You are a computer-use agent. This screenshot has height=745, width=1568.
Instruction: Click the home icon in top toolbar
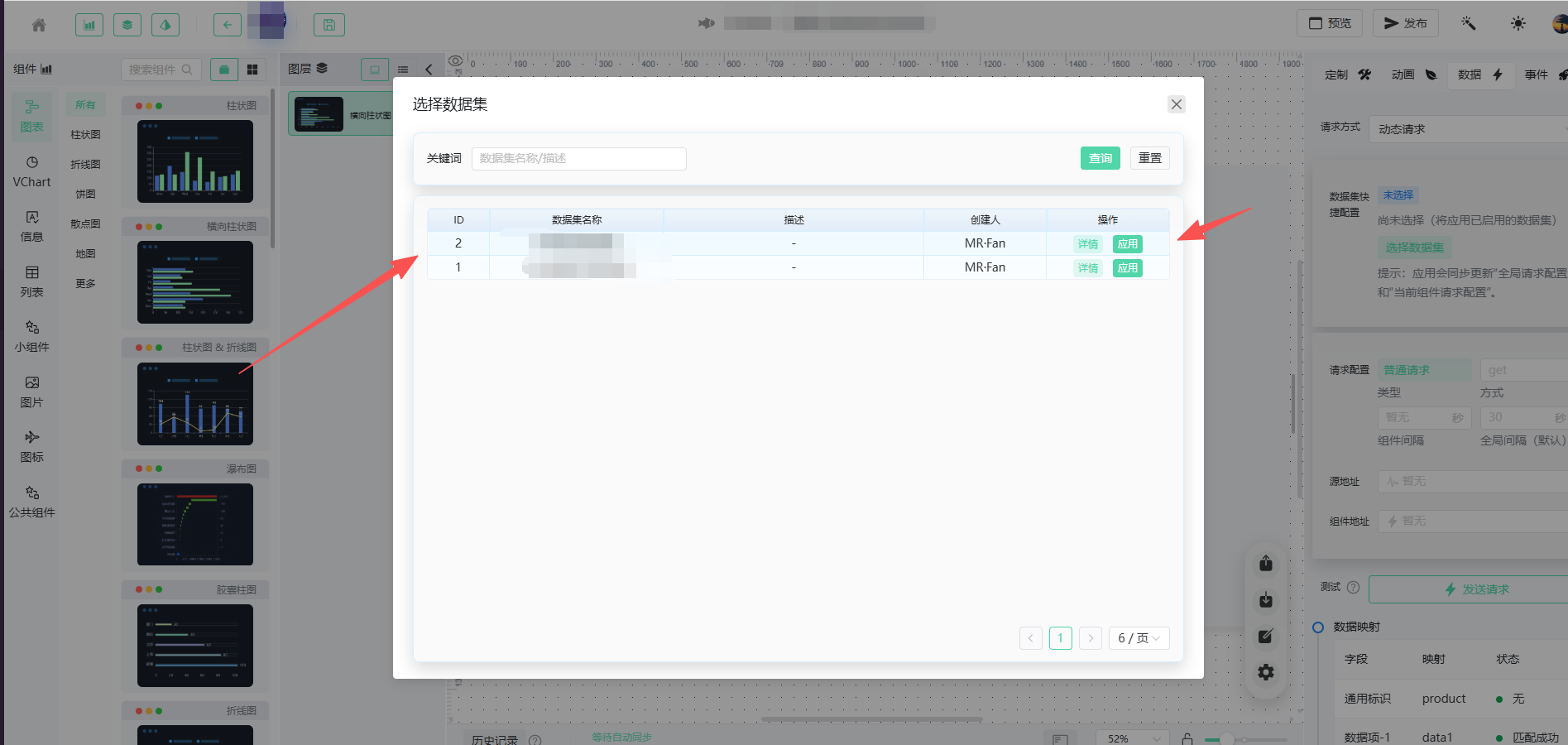click(39, 25)
